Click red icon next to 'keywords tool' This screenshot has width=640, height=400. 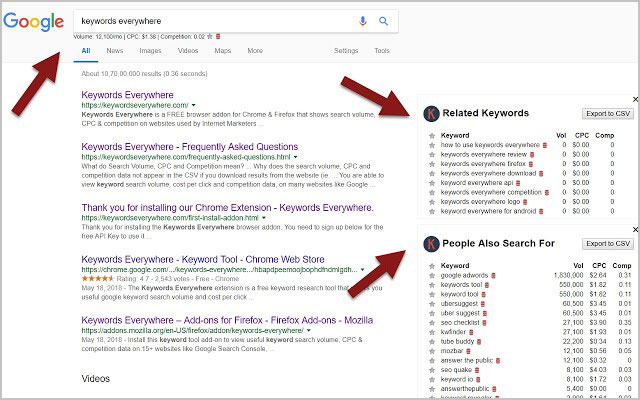[487, 285]
